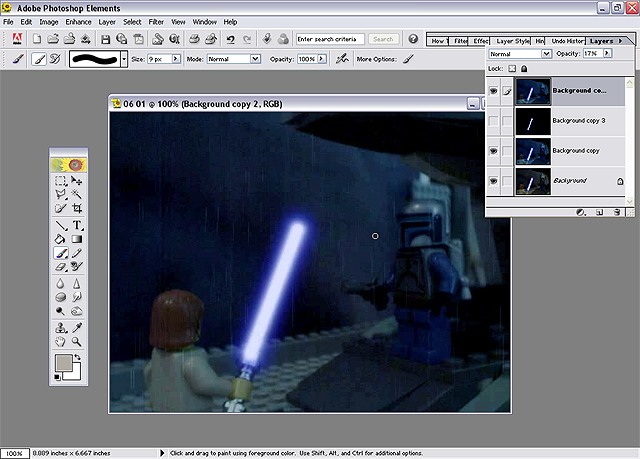Show the Background copy 3 layer

(493, 121)
